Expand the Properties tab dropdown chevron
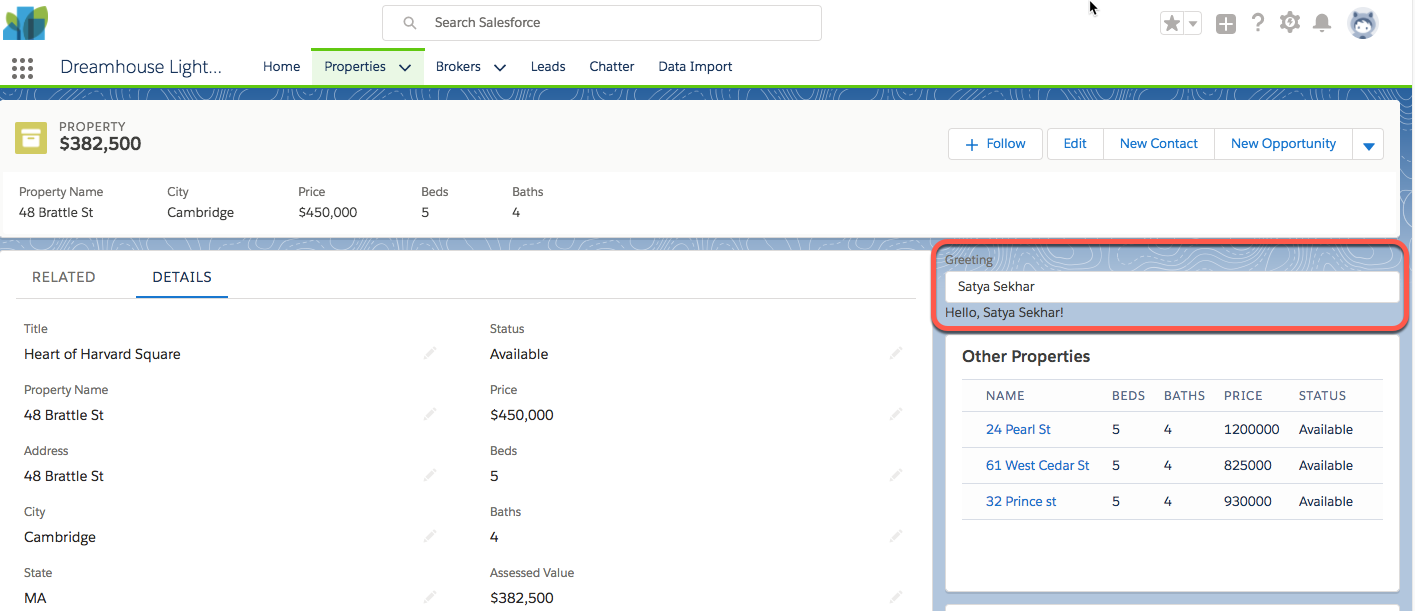 [405, 67]
